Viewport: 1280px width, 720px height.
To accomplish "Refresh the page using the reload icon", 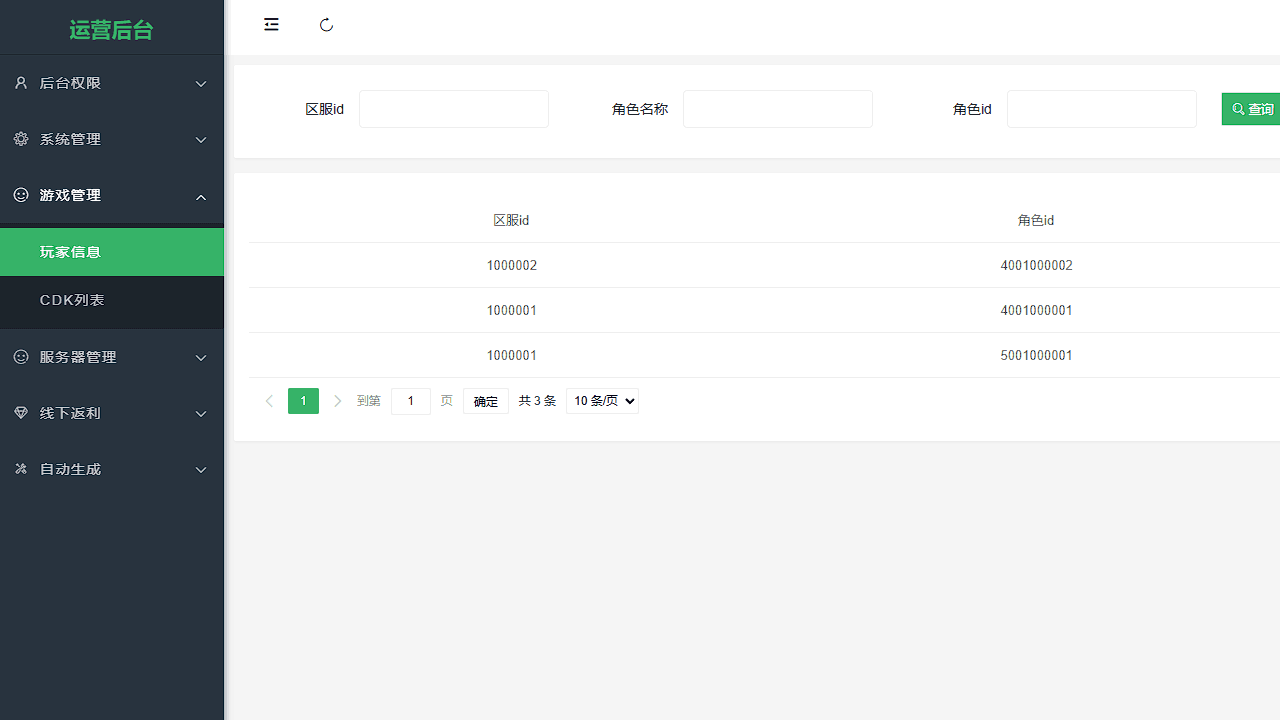I will point(326,24).
